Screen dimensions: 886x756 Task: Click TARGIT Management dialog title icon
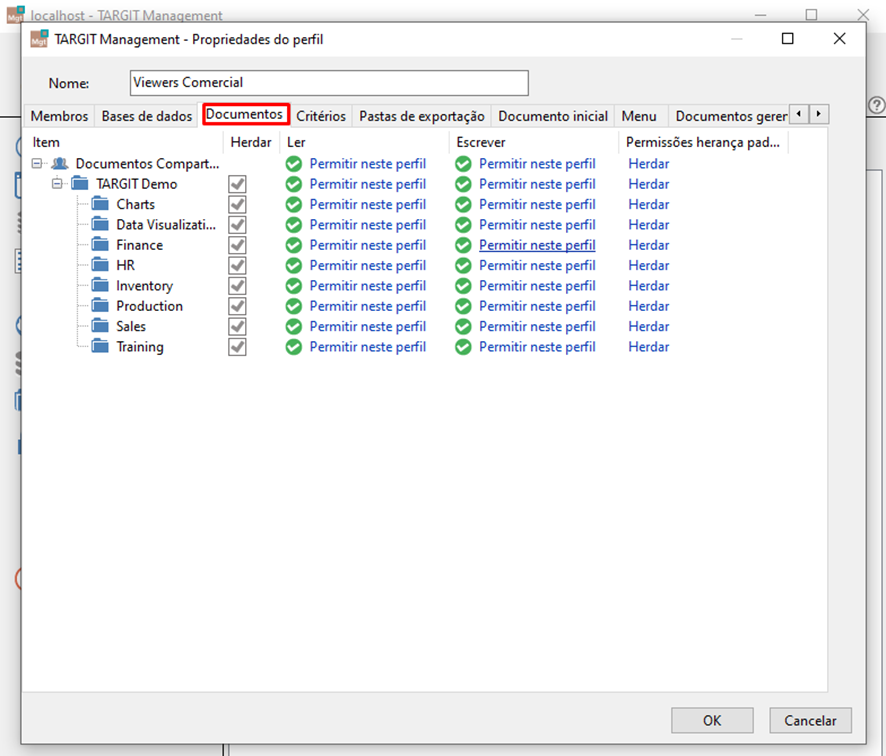point(39,39)
